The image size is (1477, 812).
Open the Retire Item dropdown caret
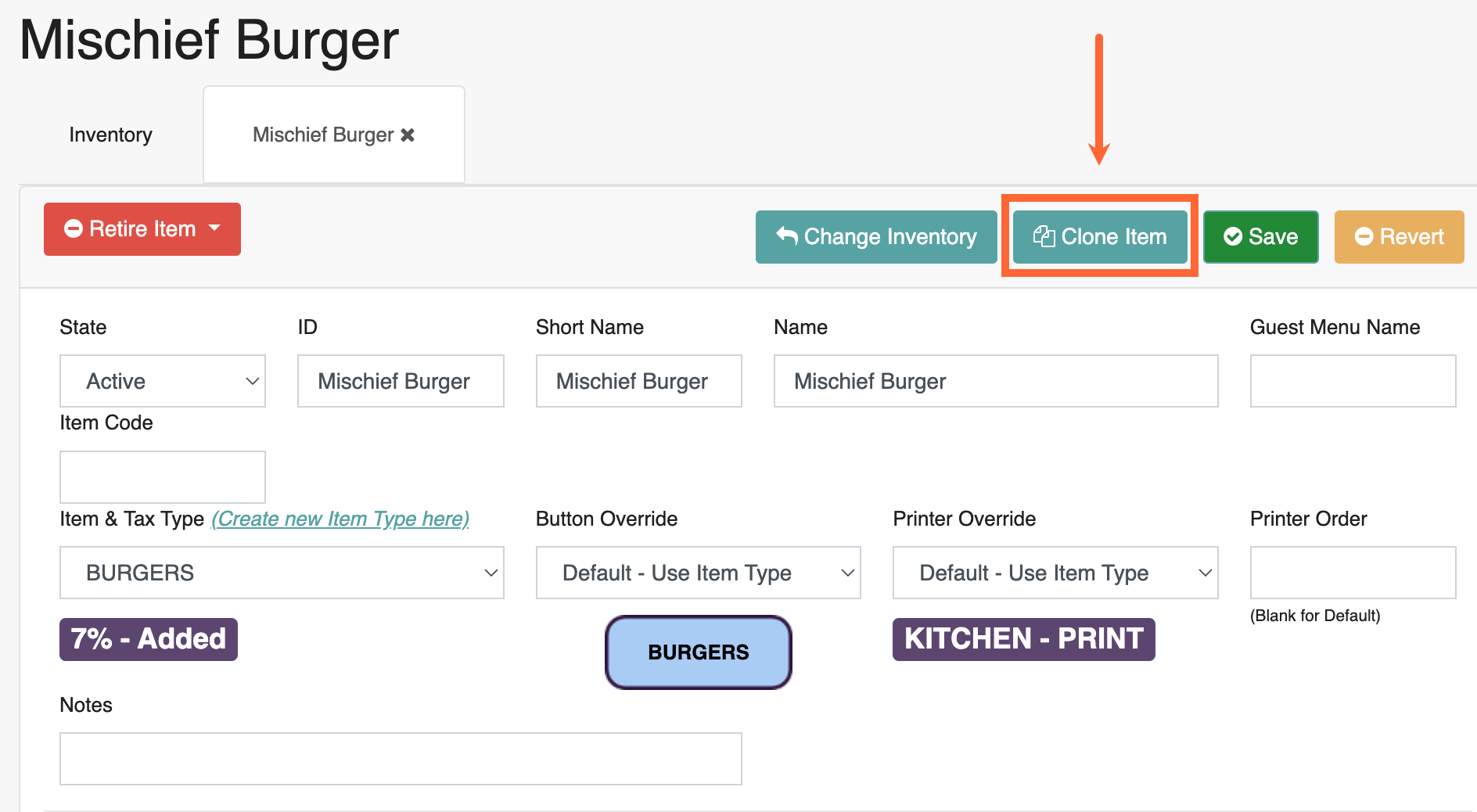click(x=214, y=228)
